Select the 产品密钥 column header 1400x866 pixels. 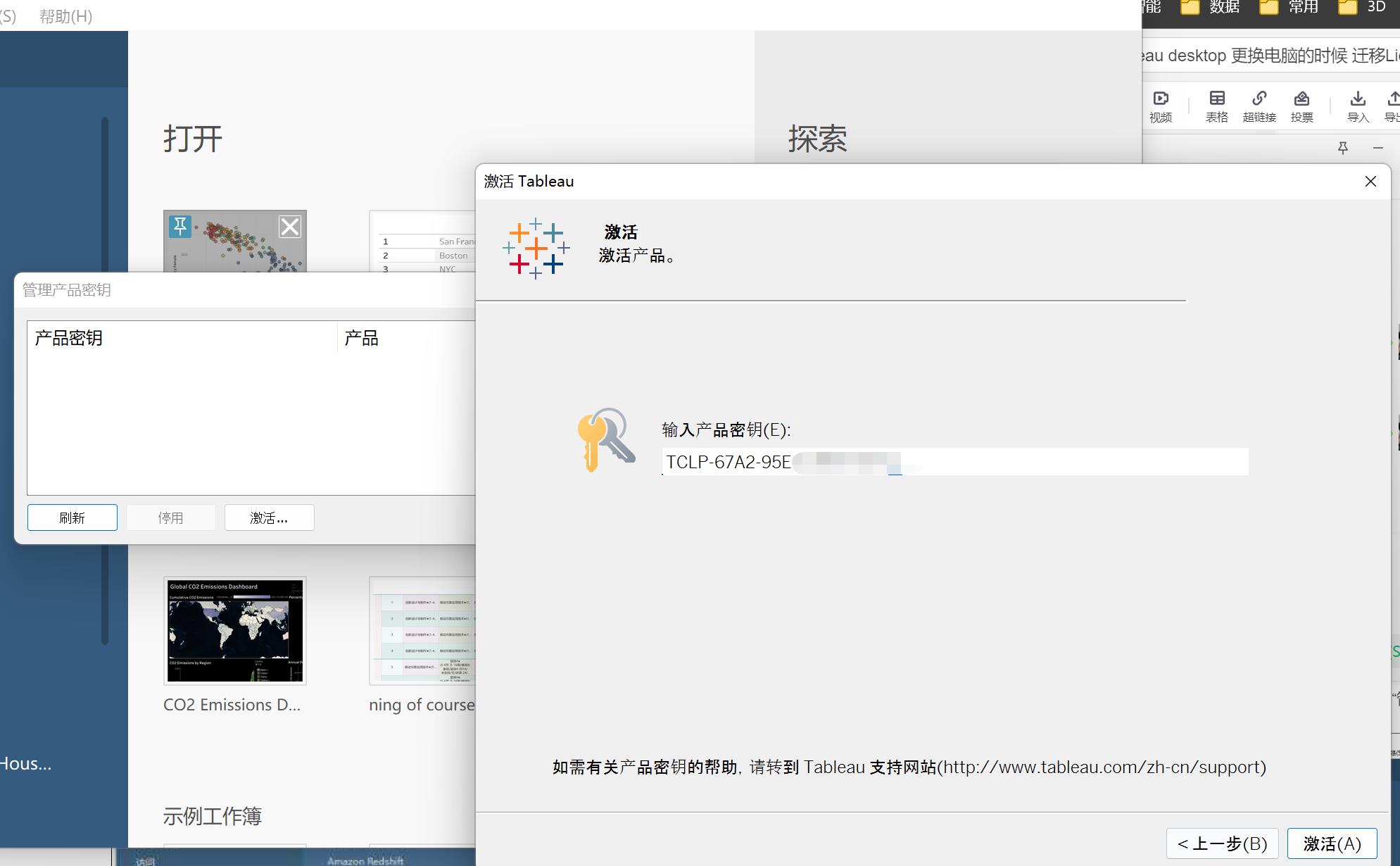point(182,338)
